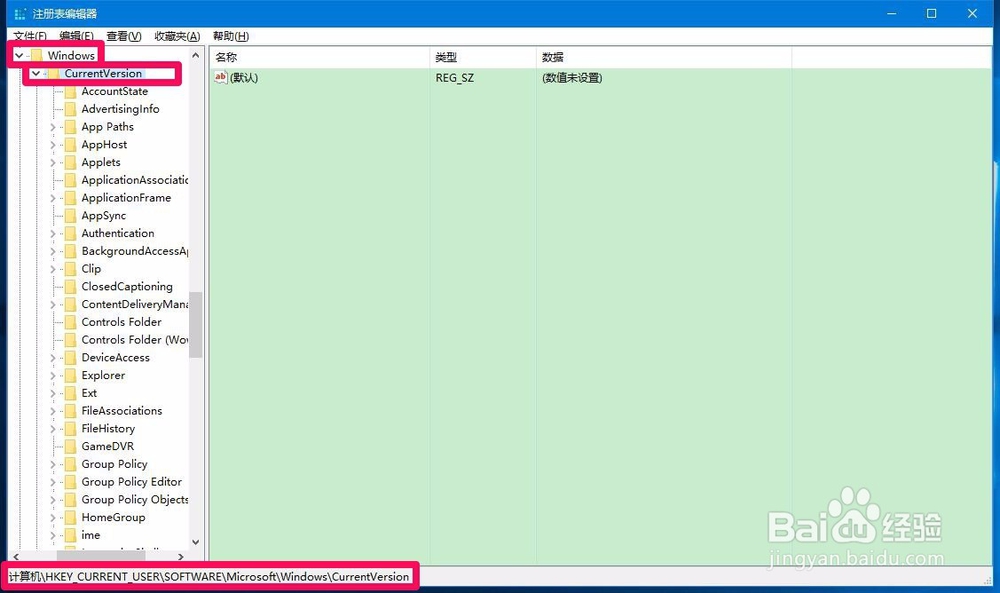Click the tree vertical scrollbar thumb
The width and height of the screenshot is (1000, 593).
coord(196,325)
